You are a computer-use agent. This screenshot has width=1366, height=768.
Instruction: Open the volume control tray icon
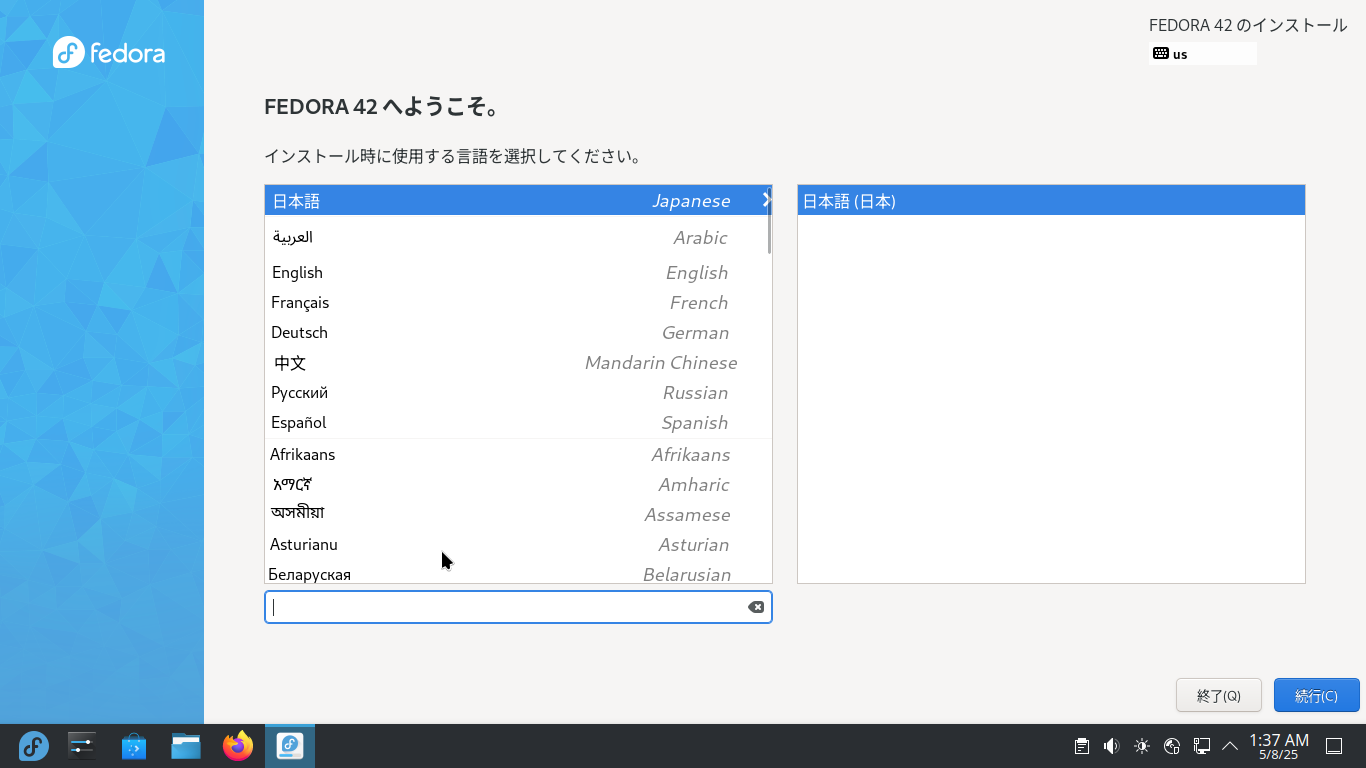1111,746
